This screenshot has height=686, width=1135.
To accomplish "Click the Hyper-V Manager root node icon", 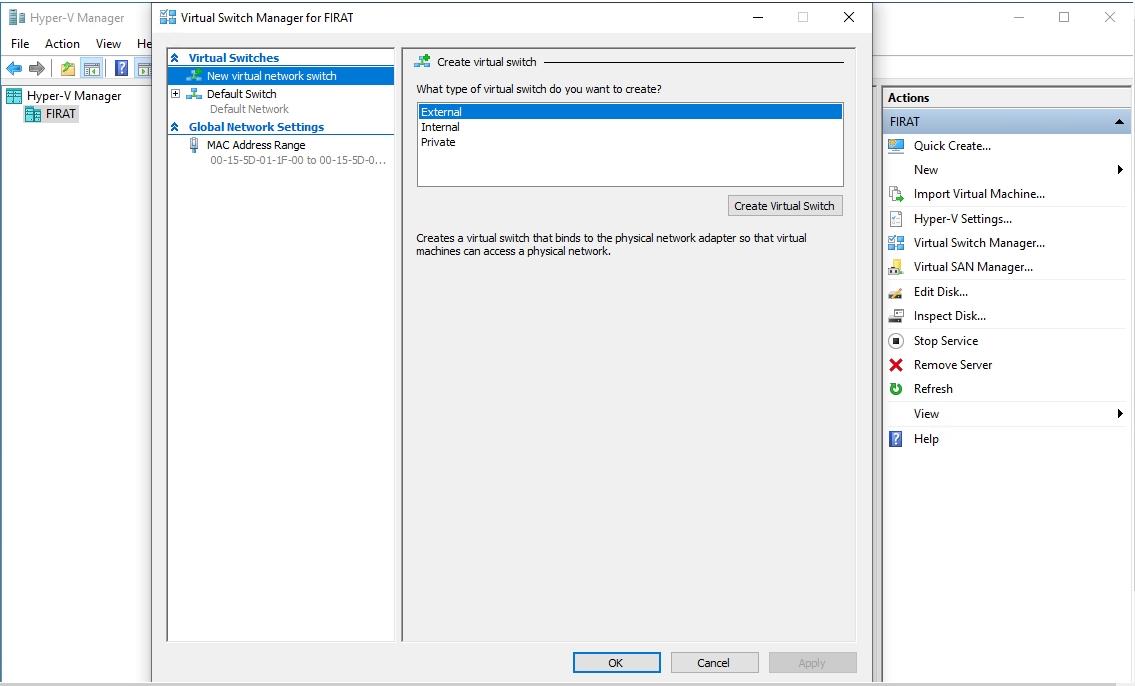I will click(14, 96).
